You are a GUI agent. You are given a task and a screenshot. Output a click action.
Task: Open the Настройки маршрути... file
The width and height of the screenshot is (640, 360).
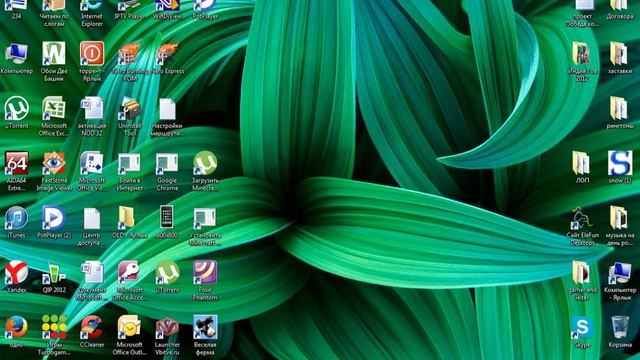coord(167,117)
